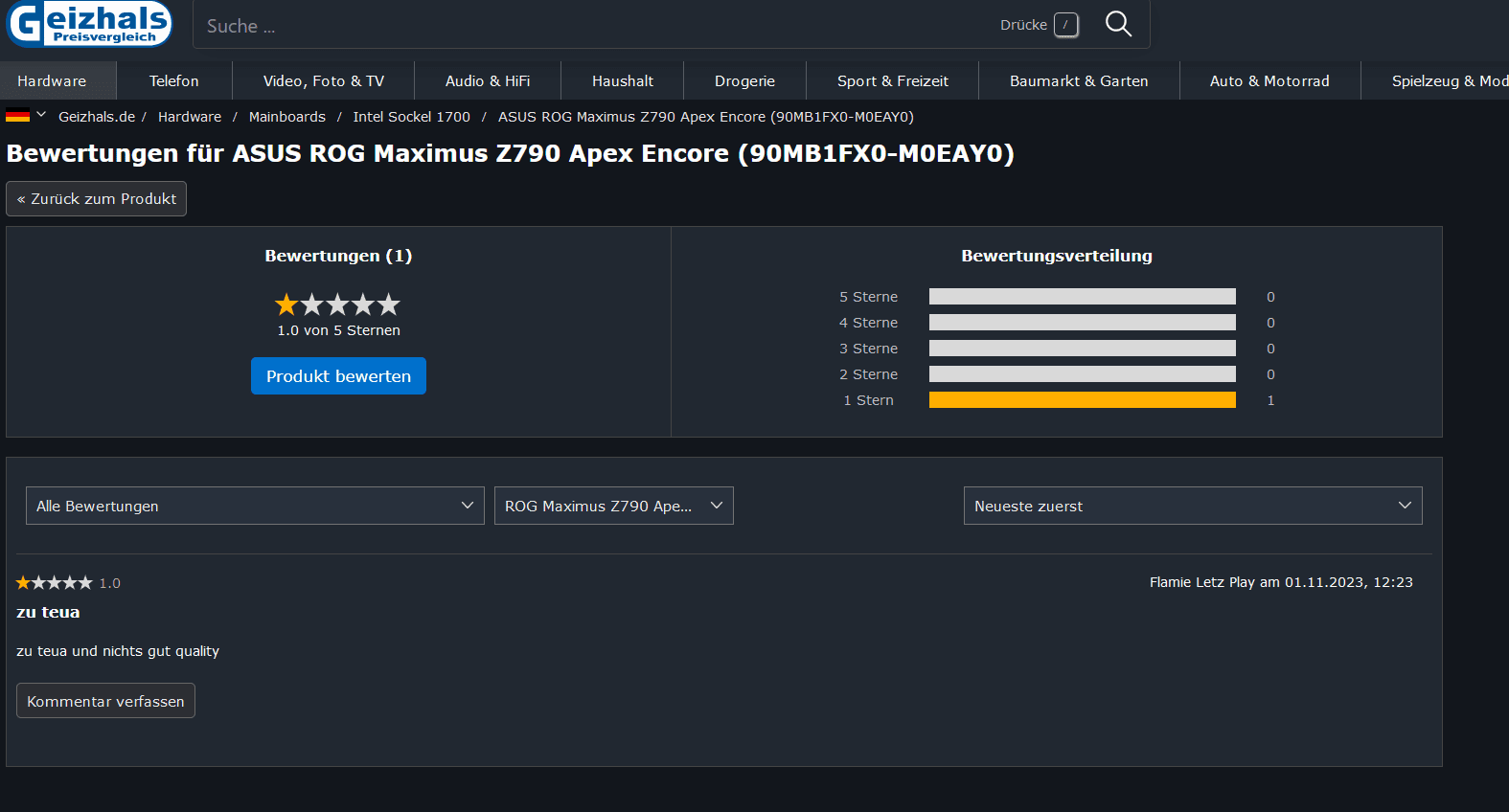Click '1.0 von 5 Sternen' text
The image size is (1509, 812).
click(x=338, y=330)
